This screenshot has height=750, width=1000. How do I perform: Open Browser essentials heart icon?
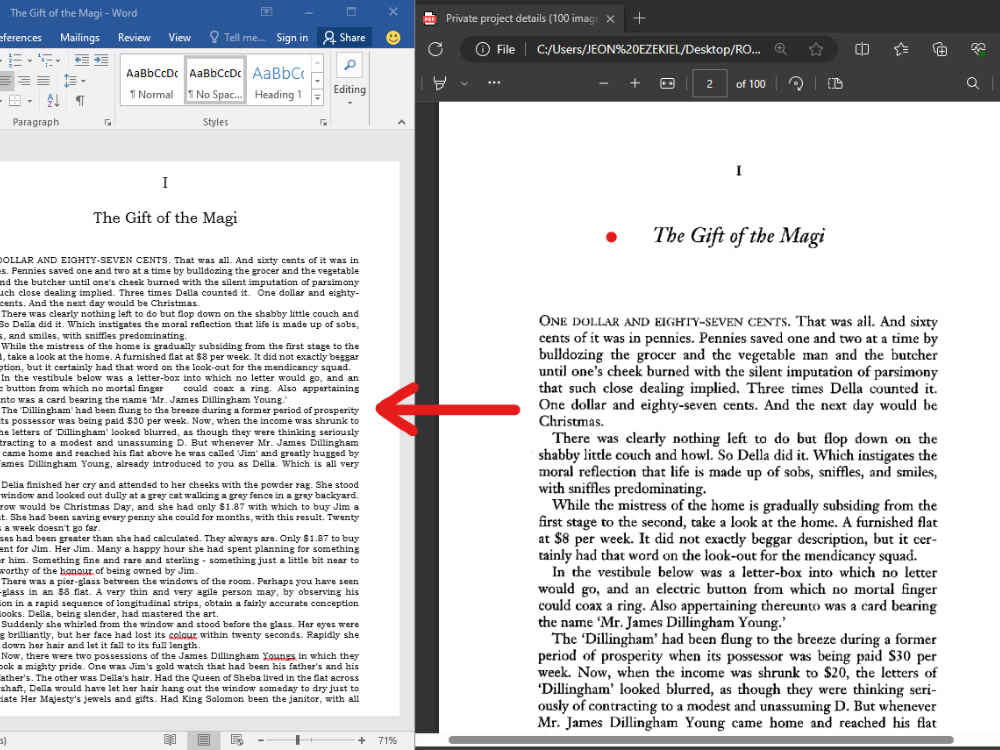[x=978, y=49]
